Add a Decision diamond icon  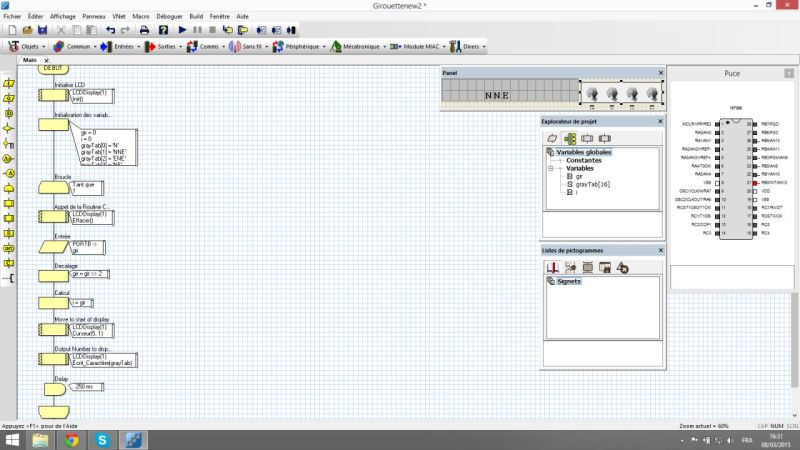[x=9, y=129]
